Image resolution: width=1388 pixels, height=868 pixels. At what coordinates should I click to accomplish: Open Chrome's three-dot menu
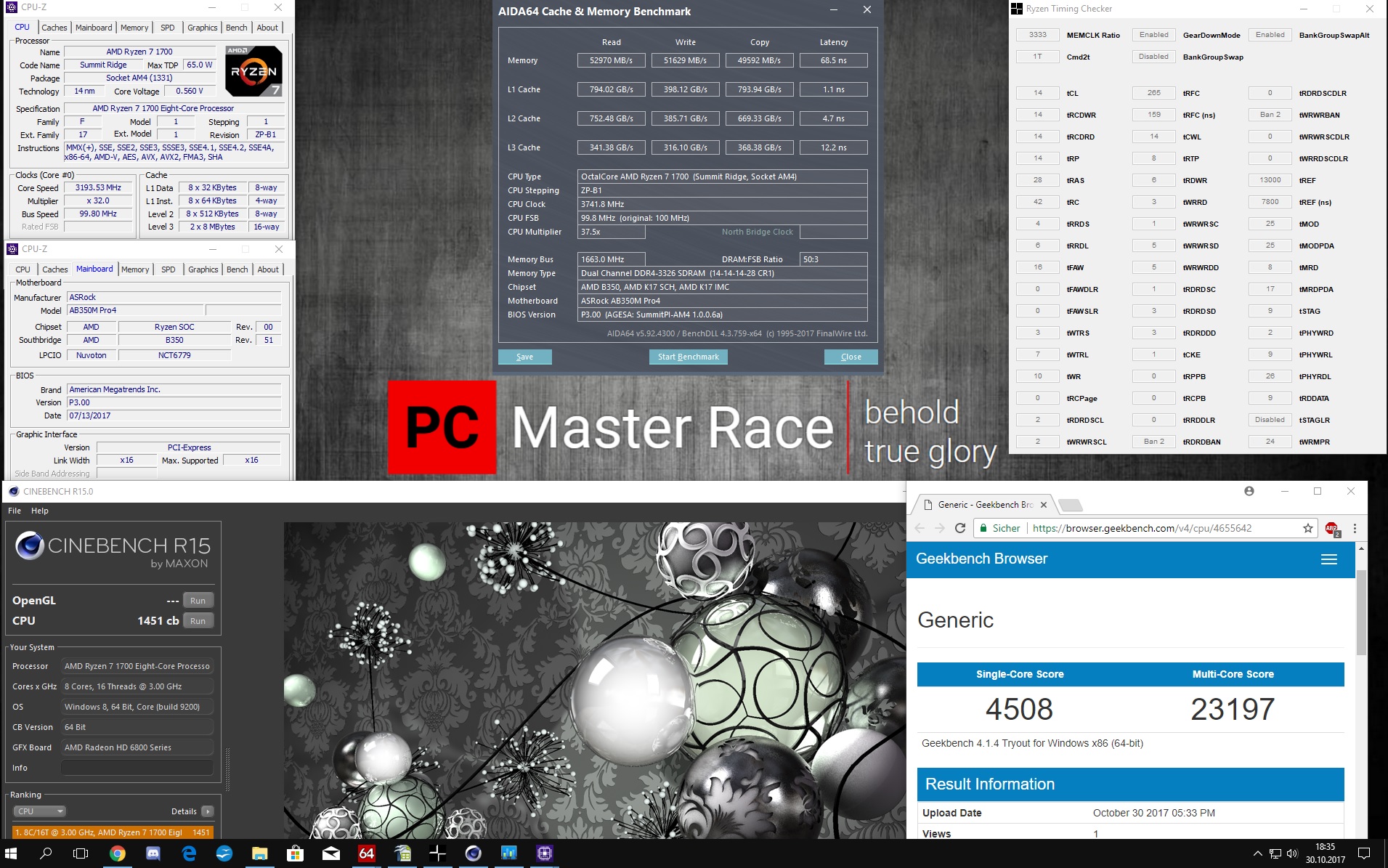(1355, 528)
